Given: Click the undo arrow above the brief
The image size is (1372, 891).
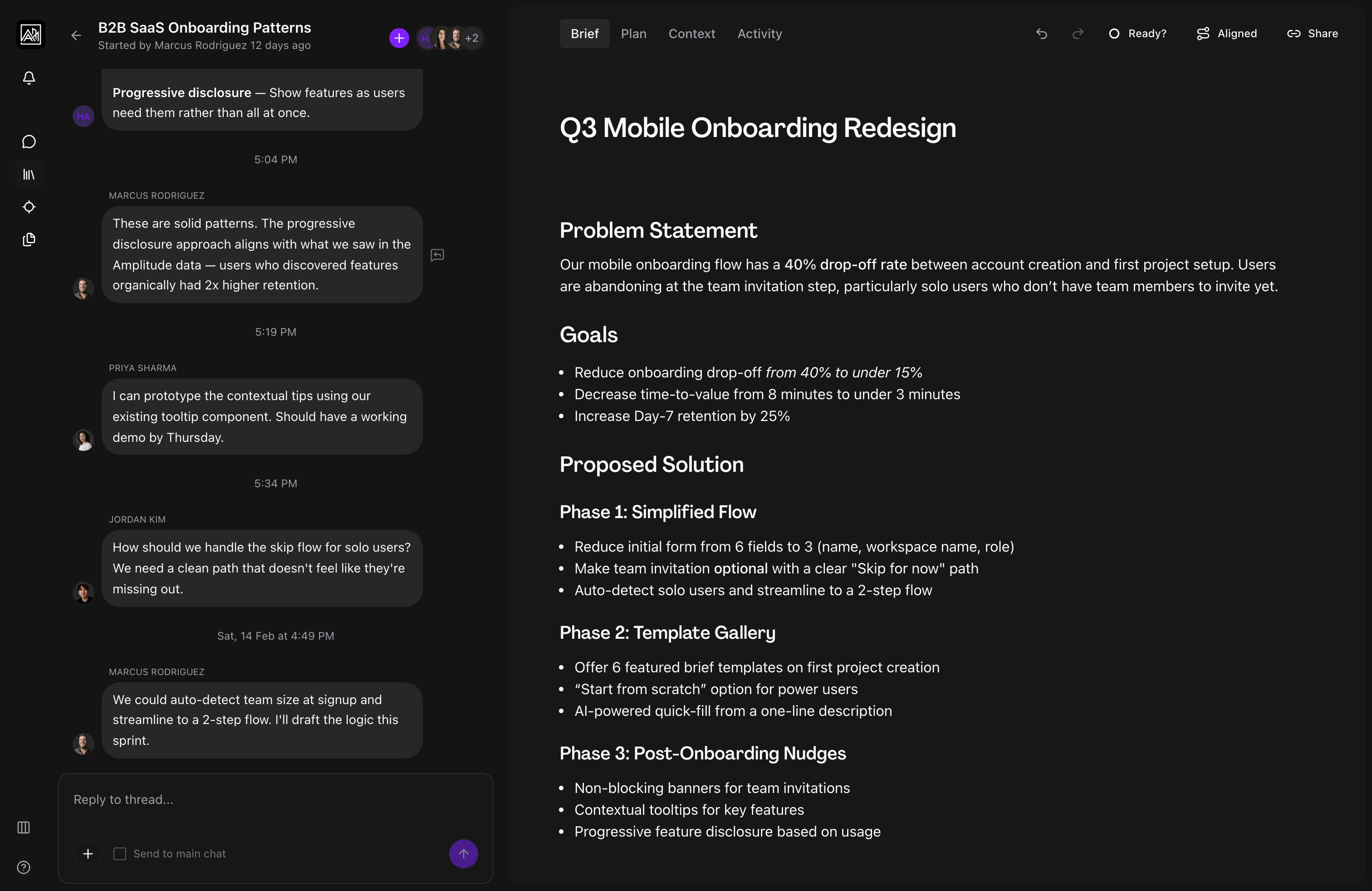Looking at the screenshot, I should (1041, 34).
